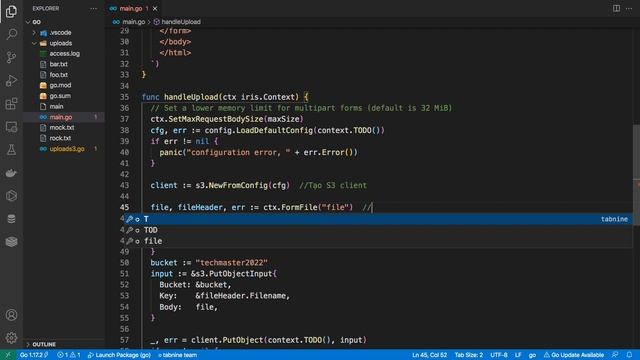Choose the 'TOD' autocomplete suggestion
Image resolution: width=640 pixels, height=360 pixels.
coord(378,230)
